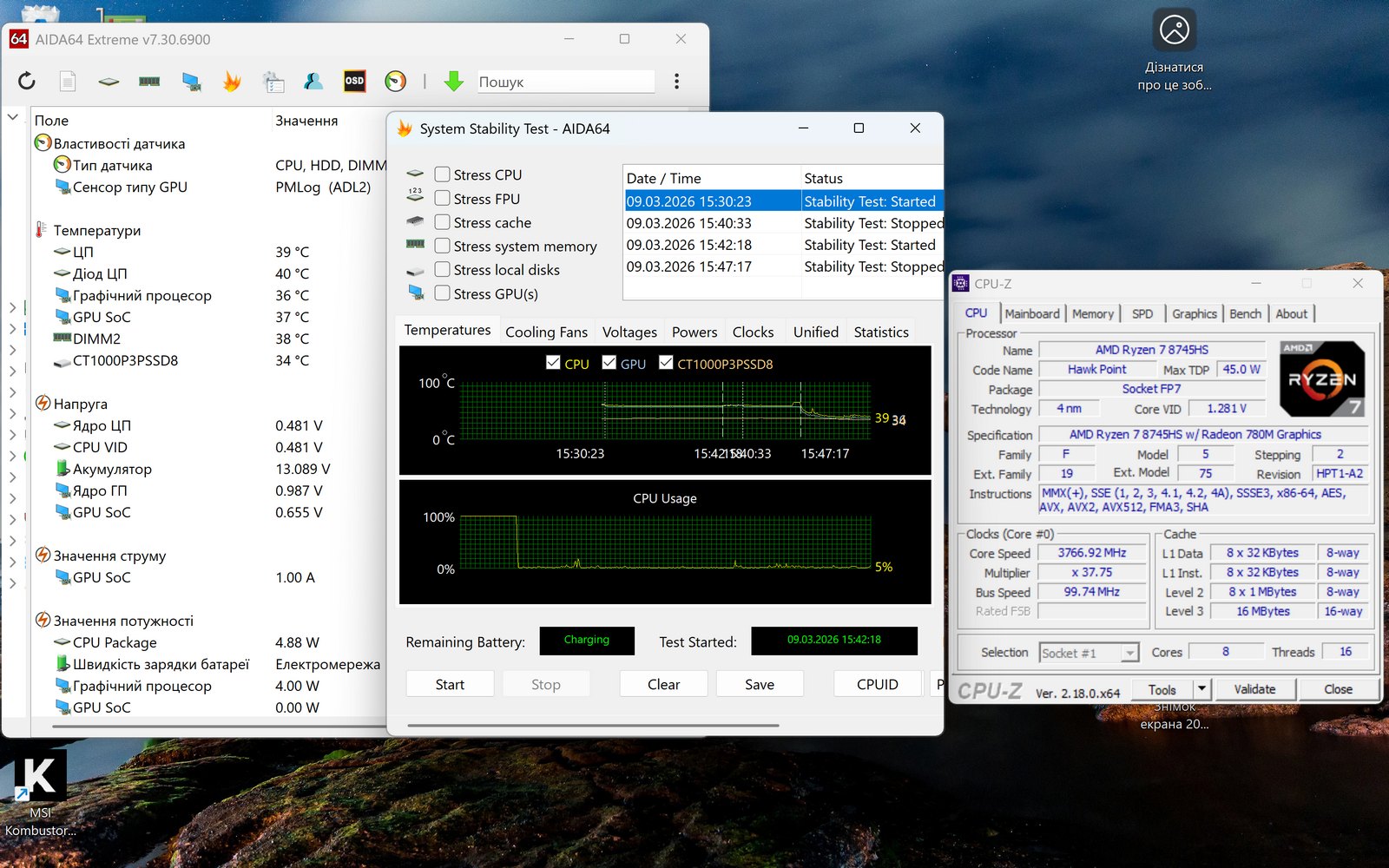Image resolution: width=1389 pixels, height=868 pixels.
Task: Open the OSD panel icon
Action: click(x=354, y=82)
